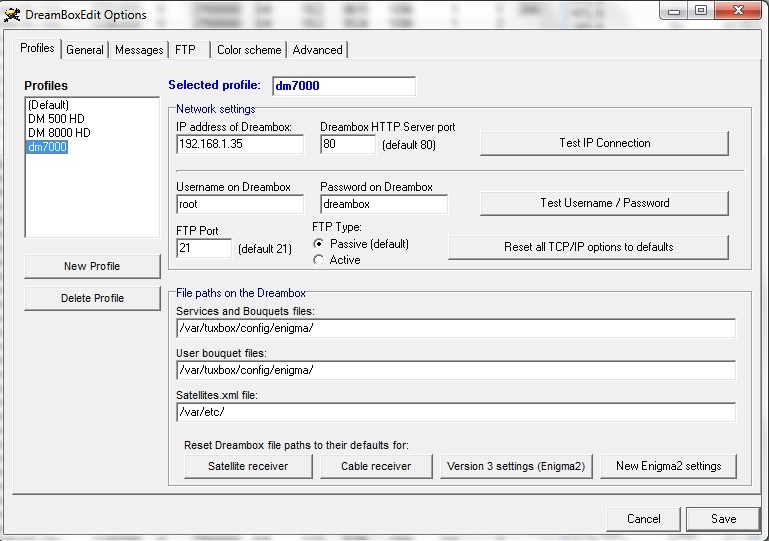Click the FTP Port field
The image size is (769, 541).
point(204,248)
